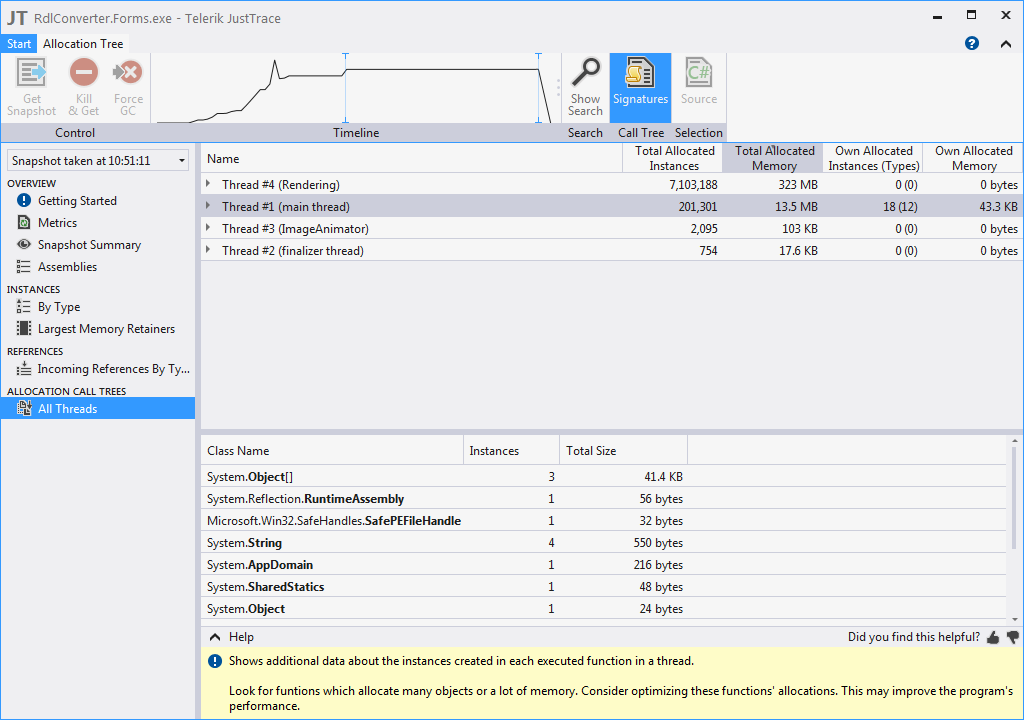
Task: Collapse the Help panel chevron
Action: 215,636
